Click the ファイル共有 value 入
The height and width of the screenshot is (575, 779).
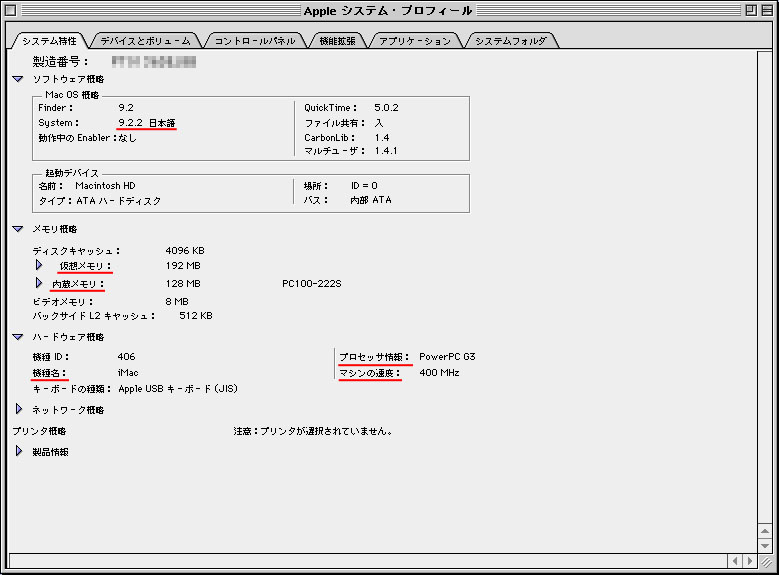[379, 123]
